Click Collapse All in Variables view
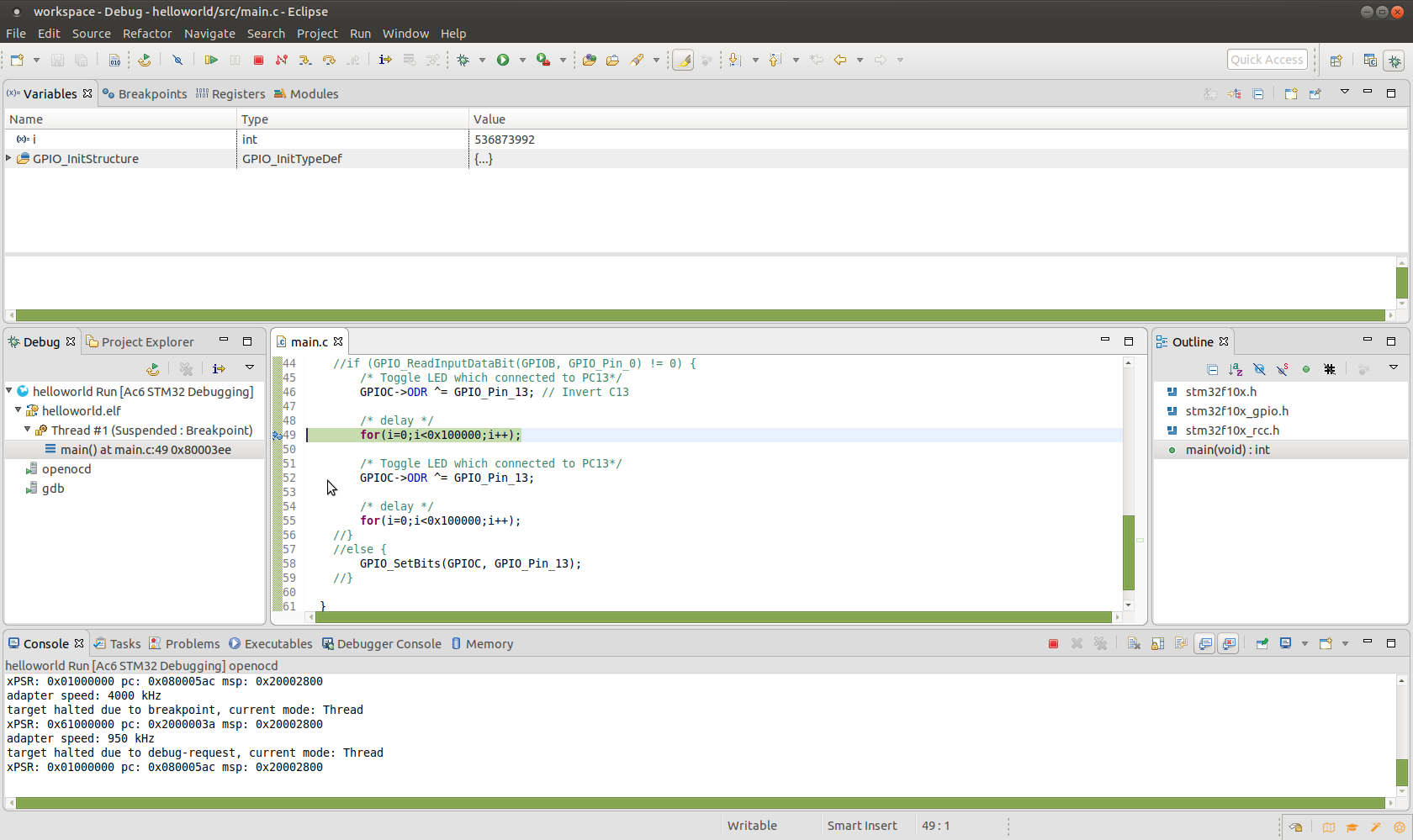 tap(1258, 93)
